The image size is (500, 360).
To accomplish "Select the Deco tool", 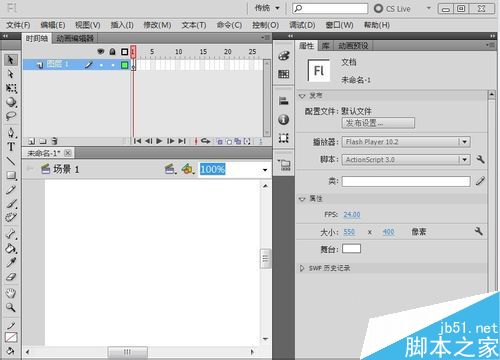I will (11, 217).
